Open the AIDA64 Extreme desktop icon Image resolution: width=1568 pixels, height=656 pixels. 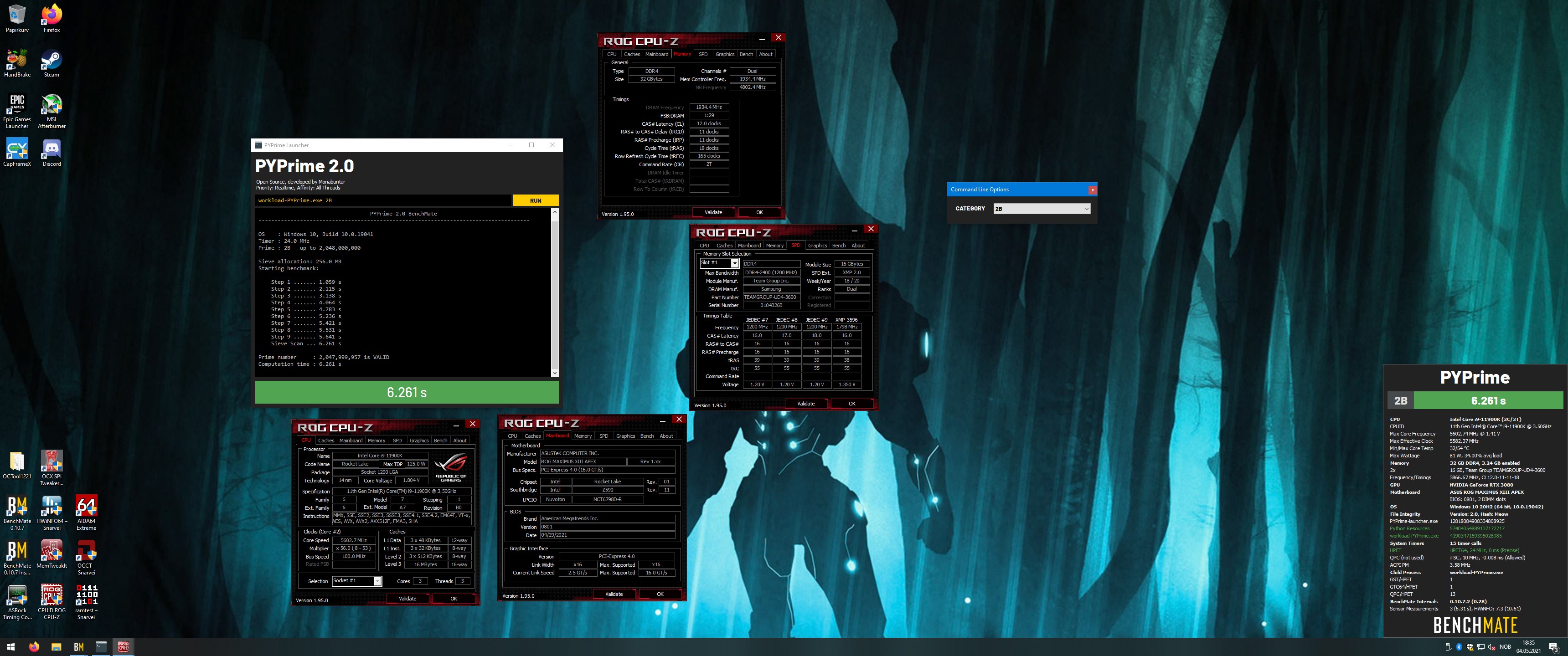(x=86, y=512)
